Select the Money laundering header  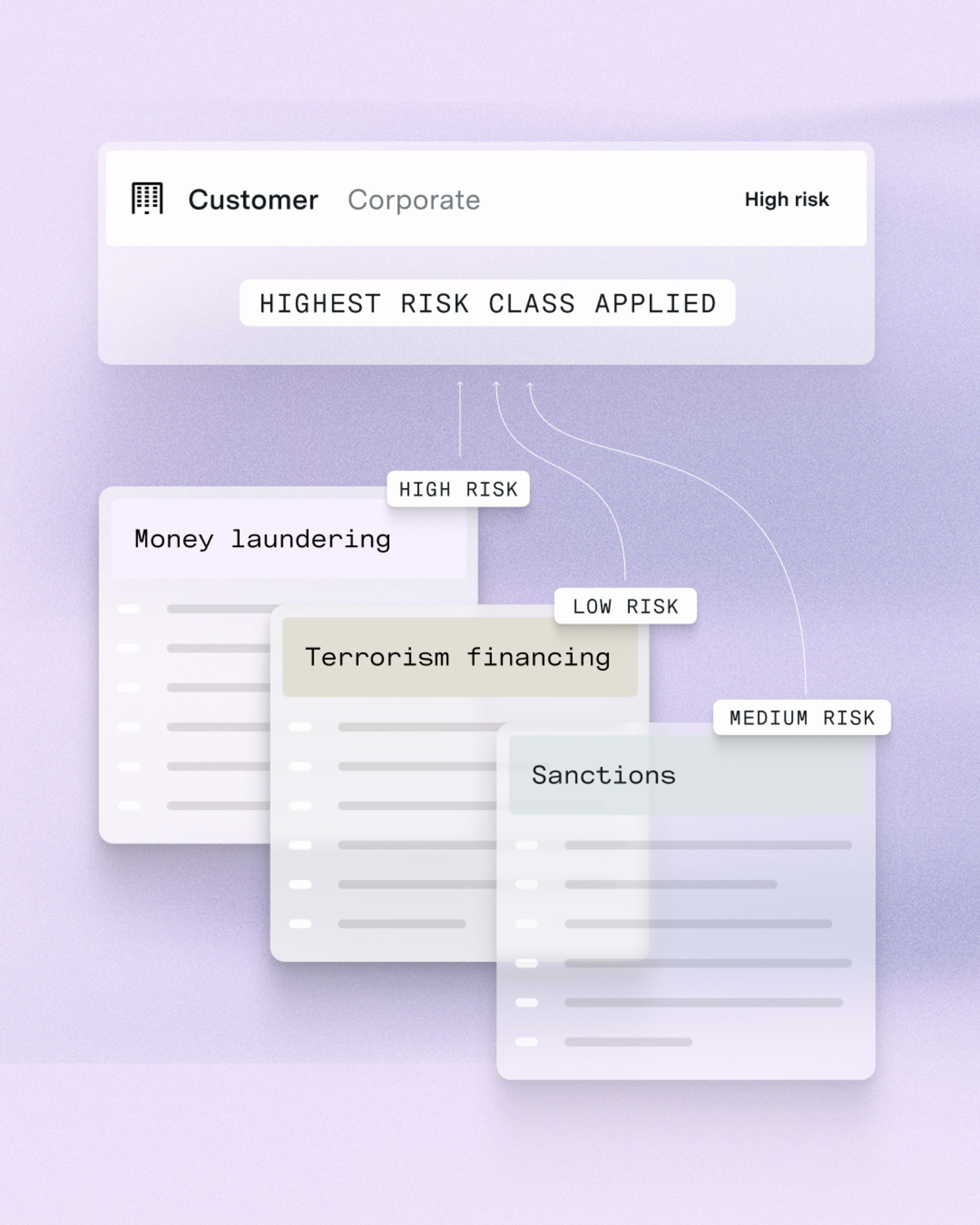(x=288, y=539)
